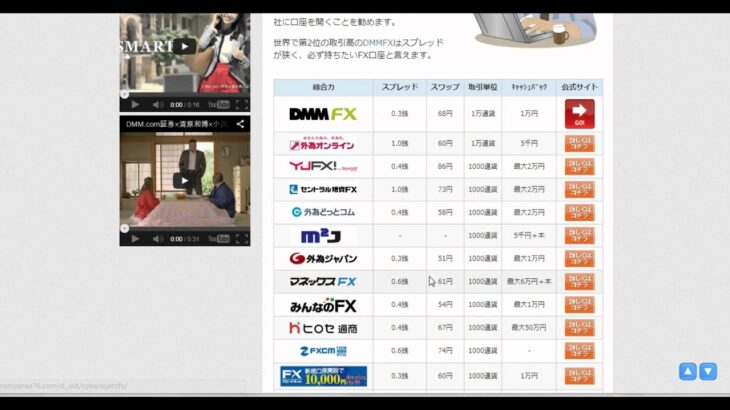Toggle fullscreen on the bottom video
The width and height of the screenshot is (730, 410).
pyautogui.click(x=241, y=239)
